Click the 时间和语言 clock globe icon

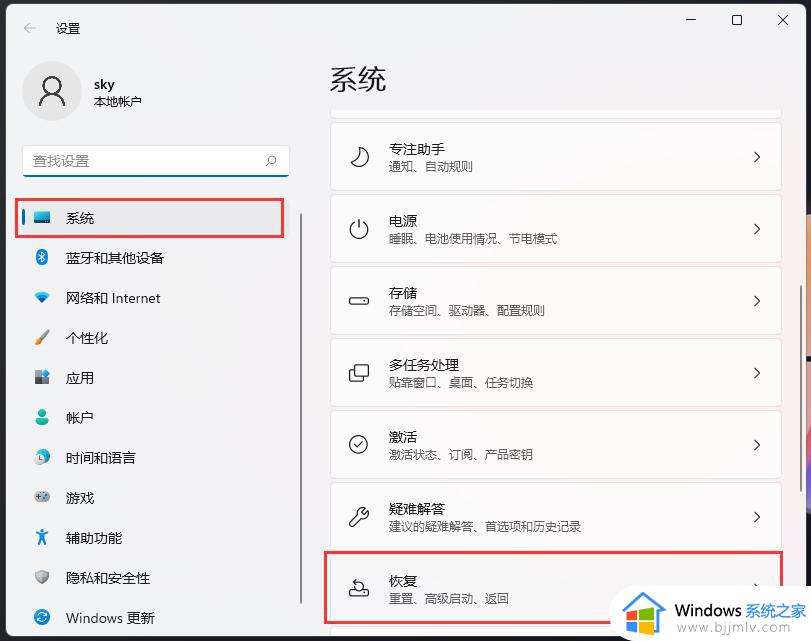click(42, 457)
